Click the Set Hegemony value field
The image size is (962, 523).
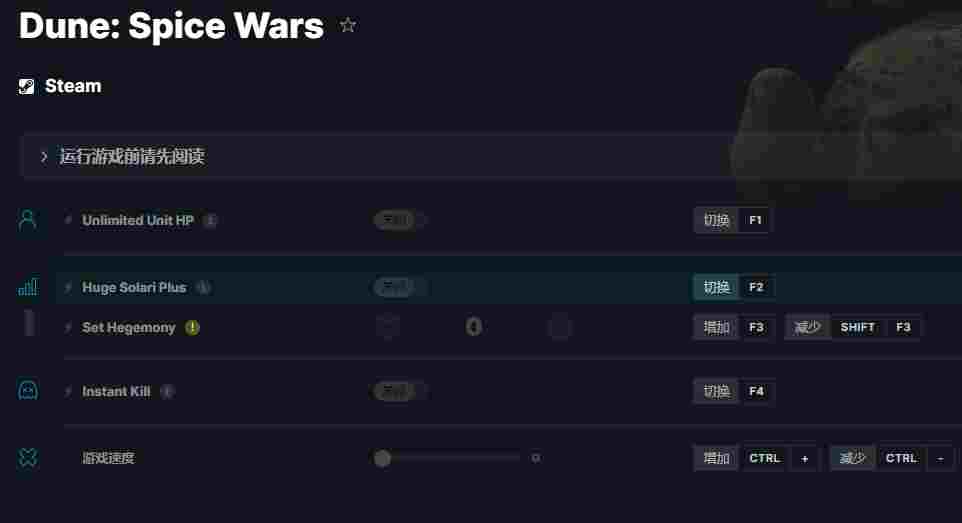[474, 327]
